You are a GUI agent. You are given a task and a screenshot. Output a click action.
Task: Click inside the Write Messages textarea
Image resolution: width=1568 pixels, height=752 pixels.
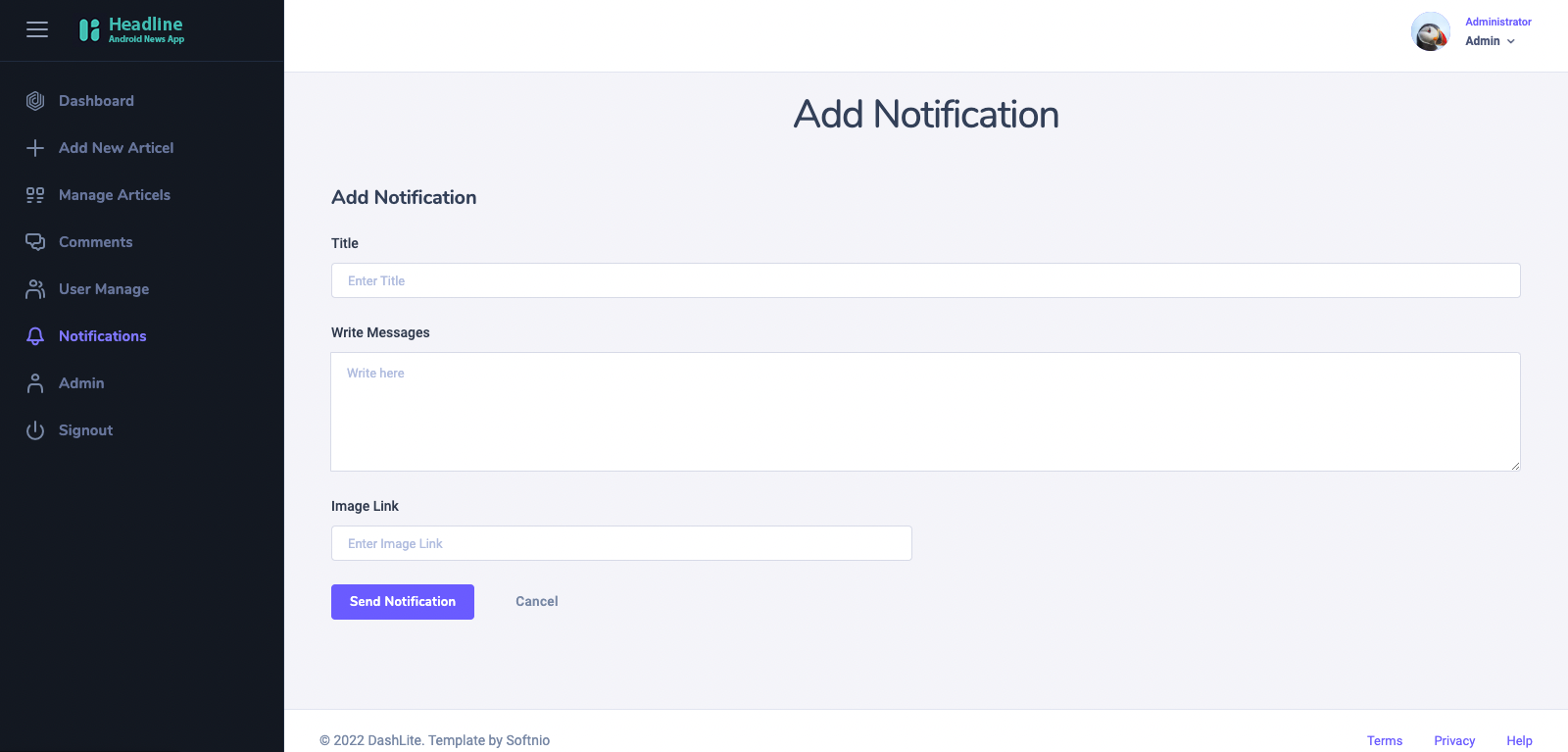pos(926,412)
